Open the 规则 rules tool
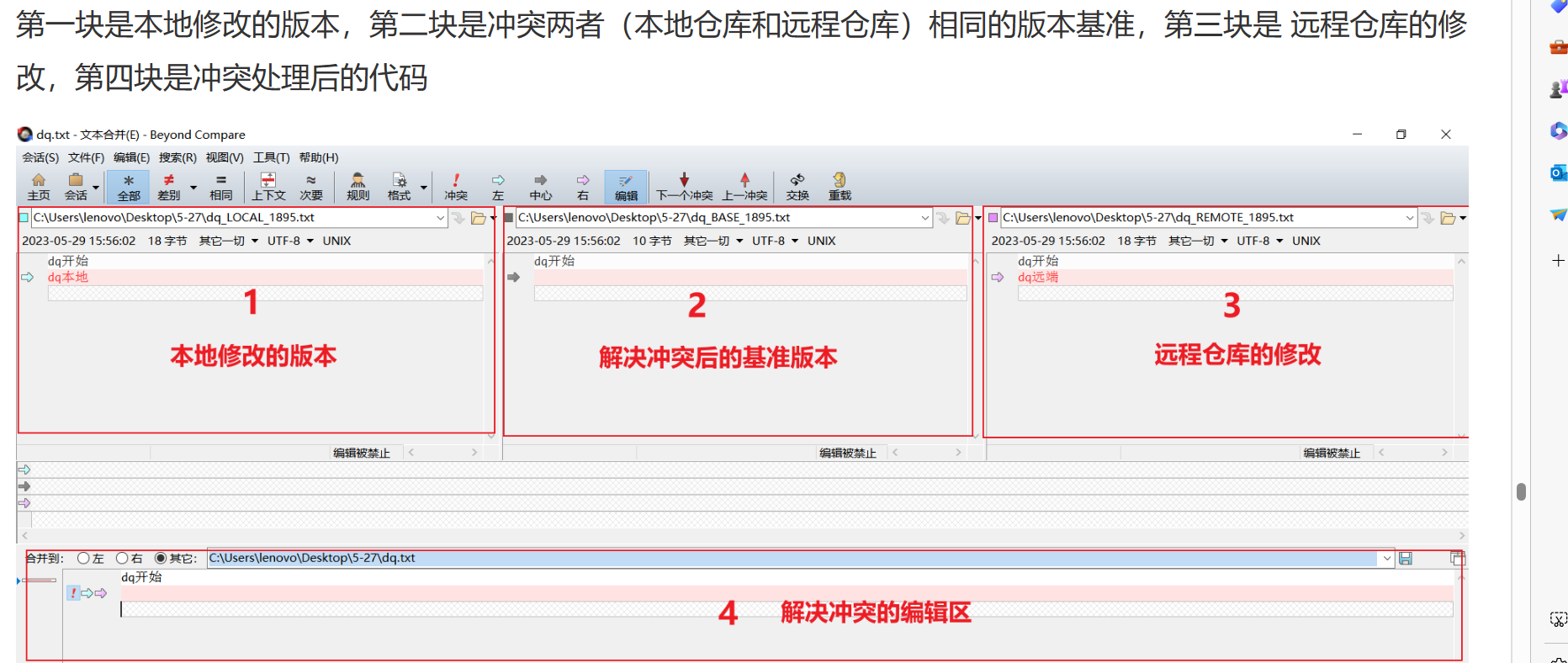 (x=358, y=187)
